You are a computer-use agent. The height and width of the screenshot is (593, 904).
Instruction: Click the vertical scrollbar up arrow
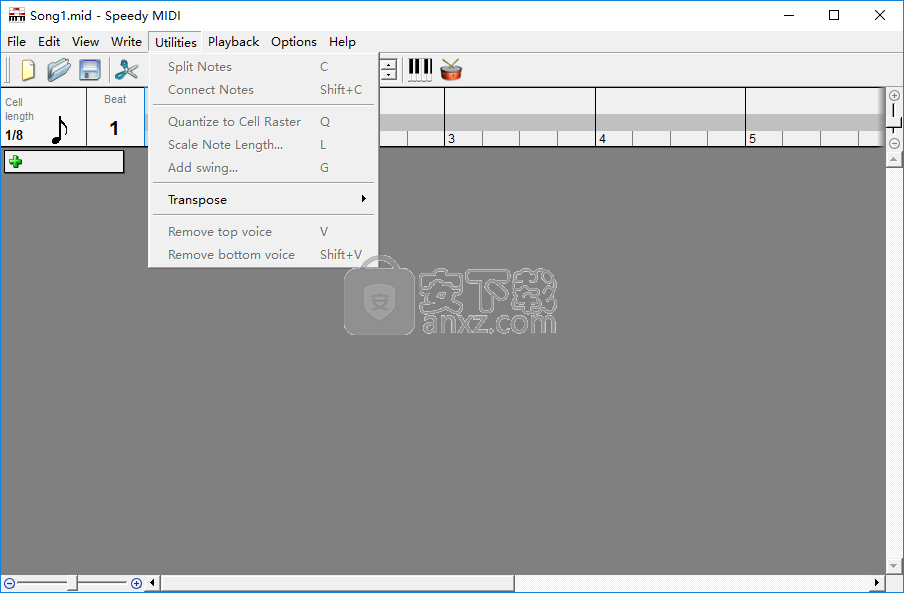tap(894, 159)
